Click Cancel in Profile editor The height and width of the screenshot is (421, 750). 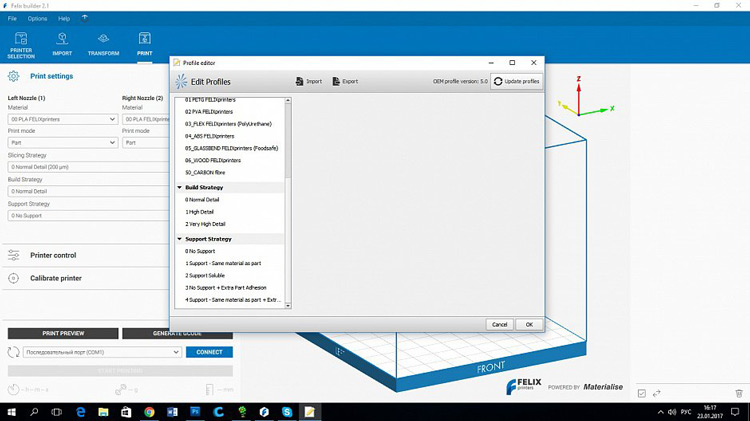click(499, 324)
